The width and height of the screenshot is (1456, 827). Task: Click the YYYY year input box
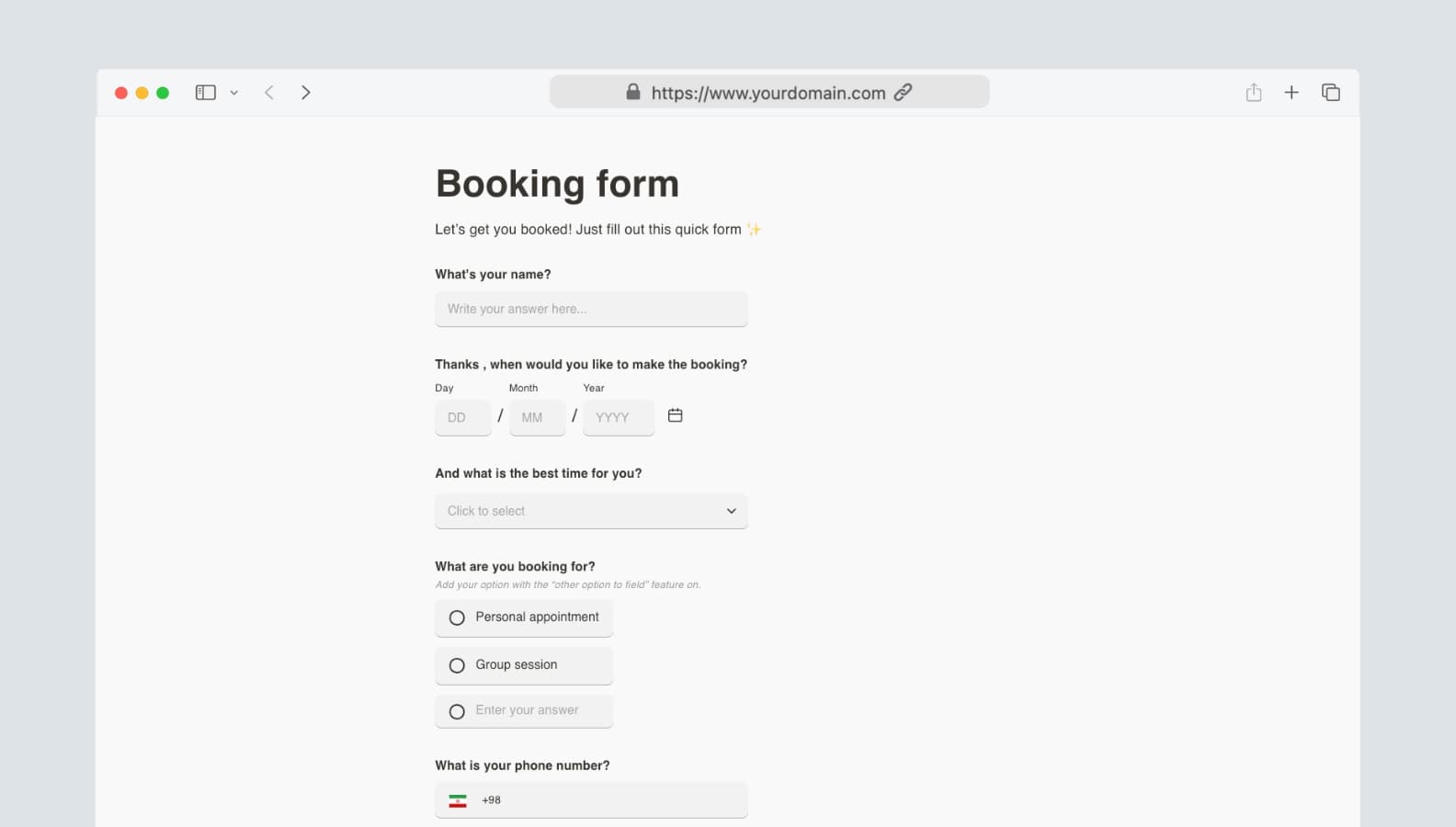click(x=618, y=417)
